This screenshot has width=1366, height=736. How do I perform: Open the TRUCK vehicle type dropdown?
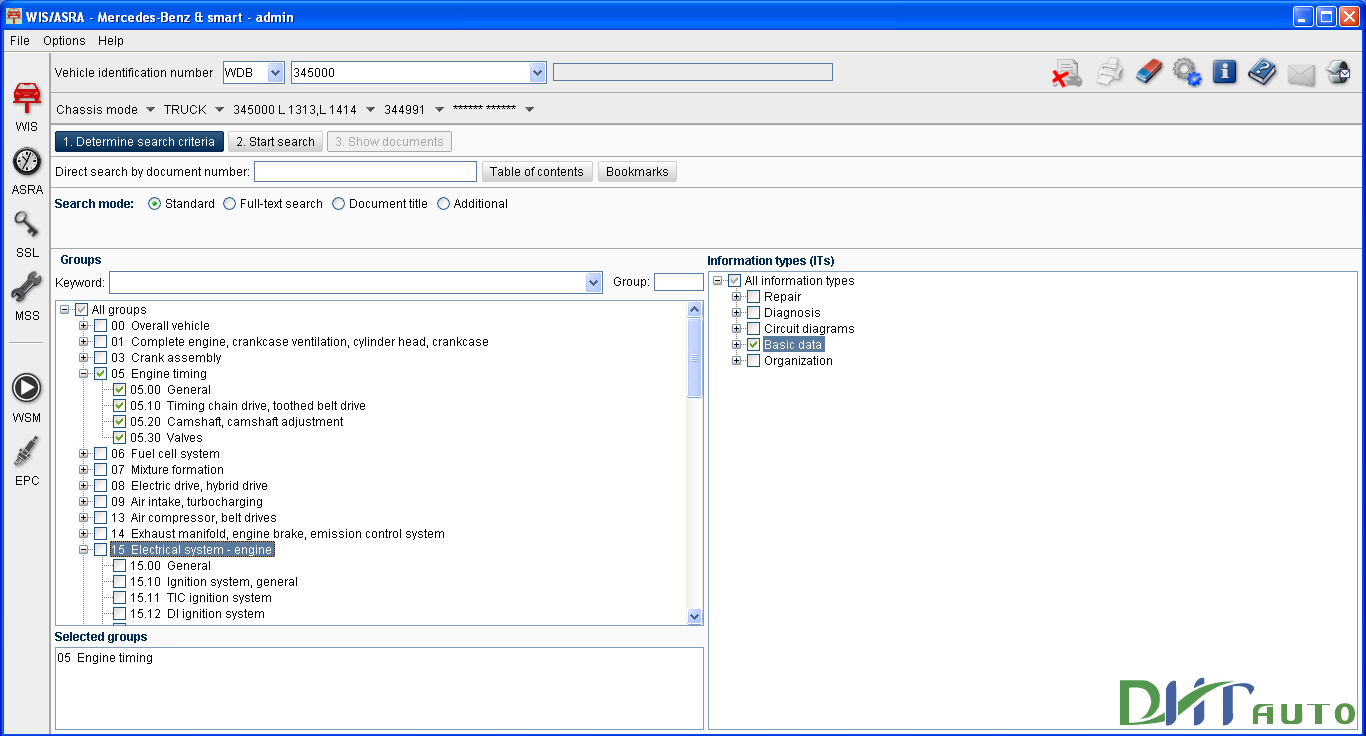pyautogui.click(x=220, y=110)
